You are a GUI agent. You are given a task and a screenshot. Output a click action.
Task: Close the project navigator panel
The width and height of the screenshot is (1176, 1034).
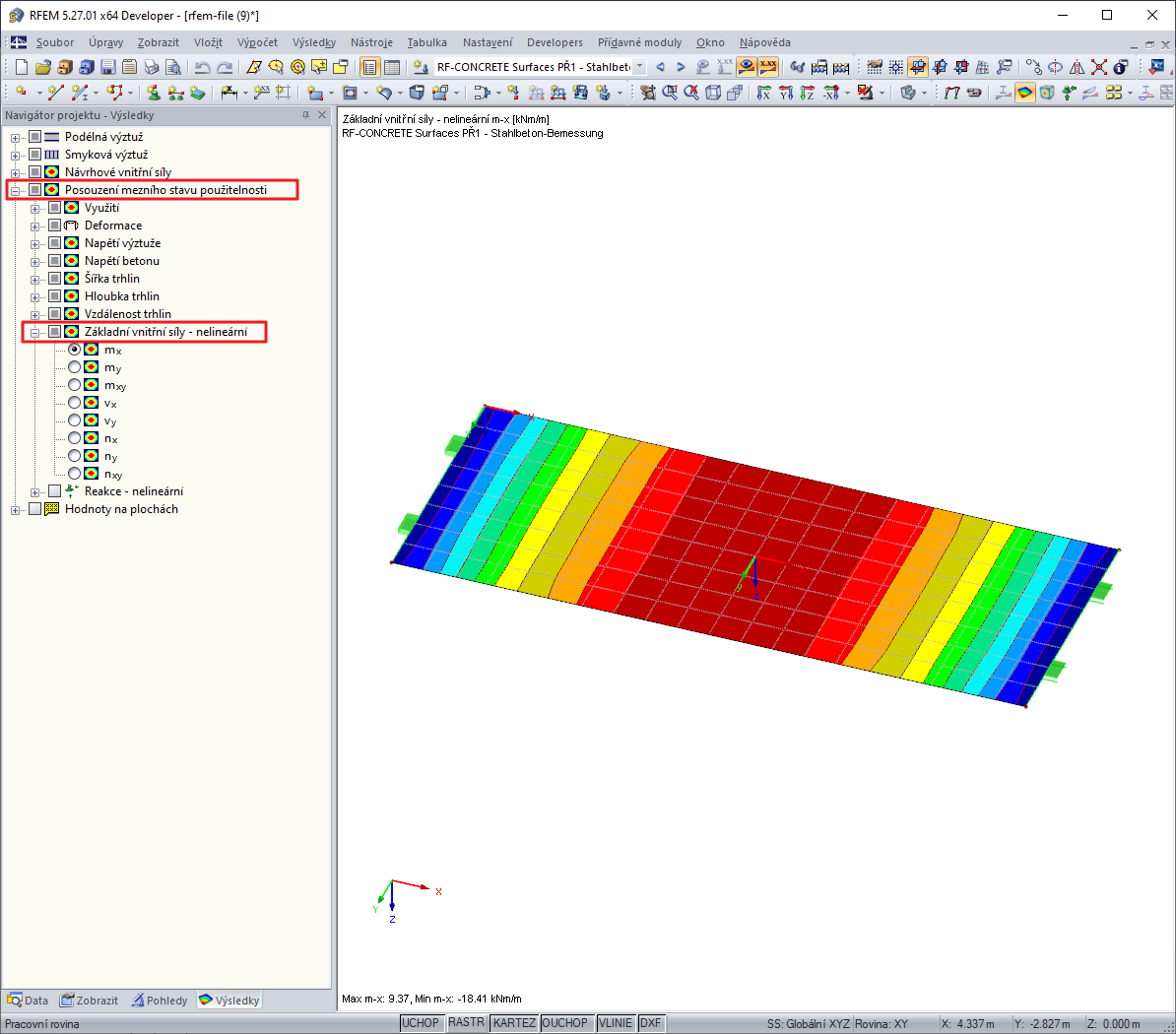[322, 114]
